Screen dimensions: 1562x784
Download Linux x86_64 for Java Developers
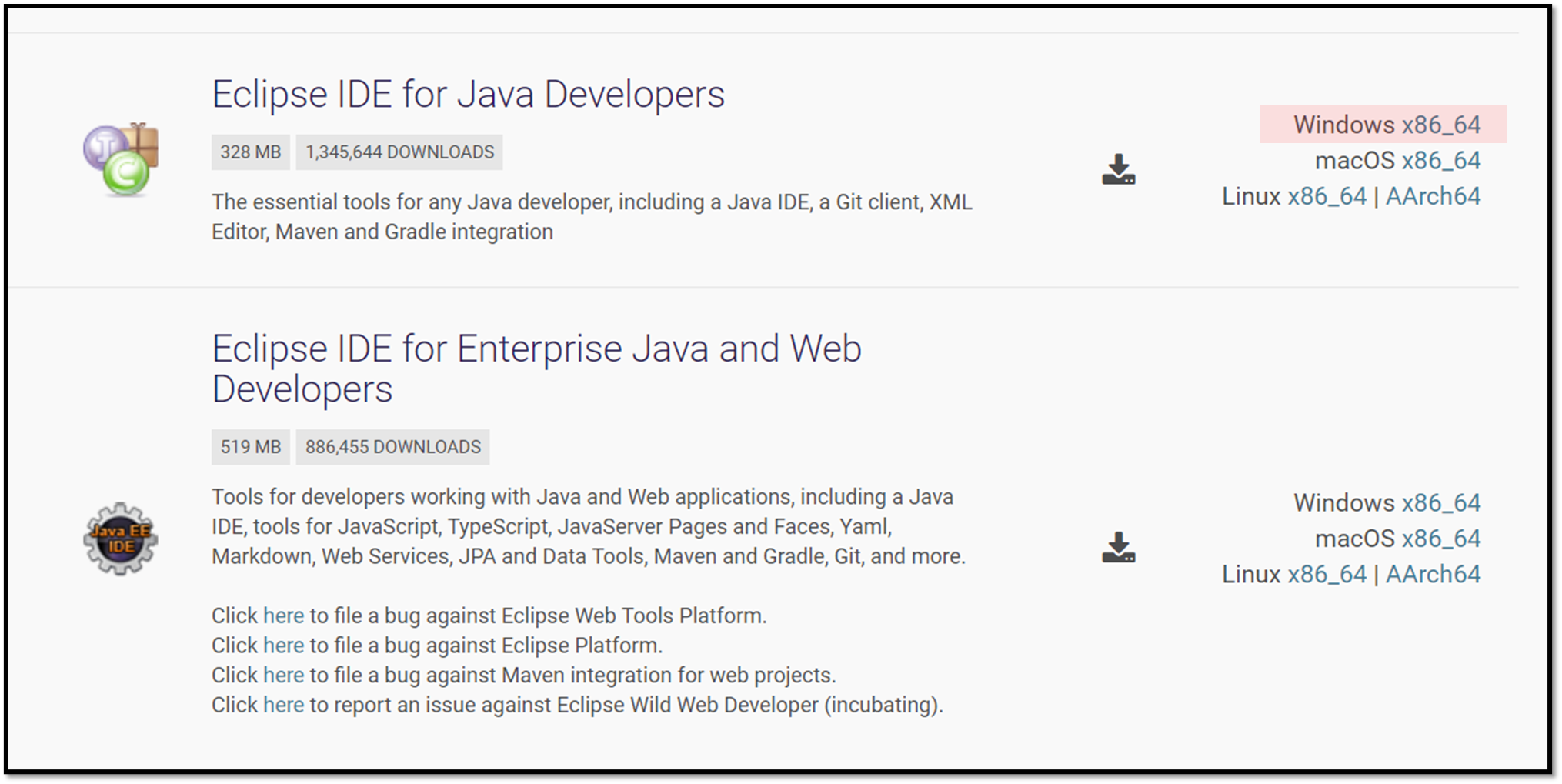click(1327, 196)
